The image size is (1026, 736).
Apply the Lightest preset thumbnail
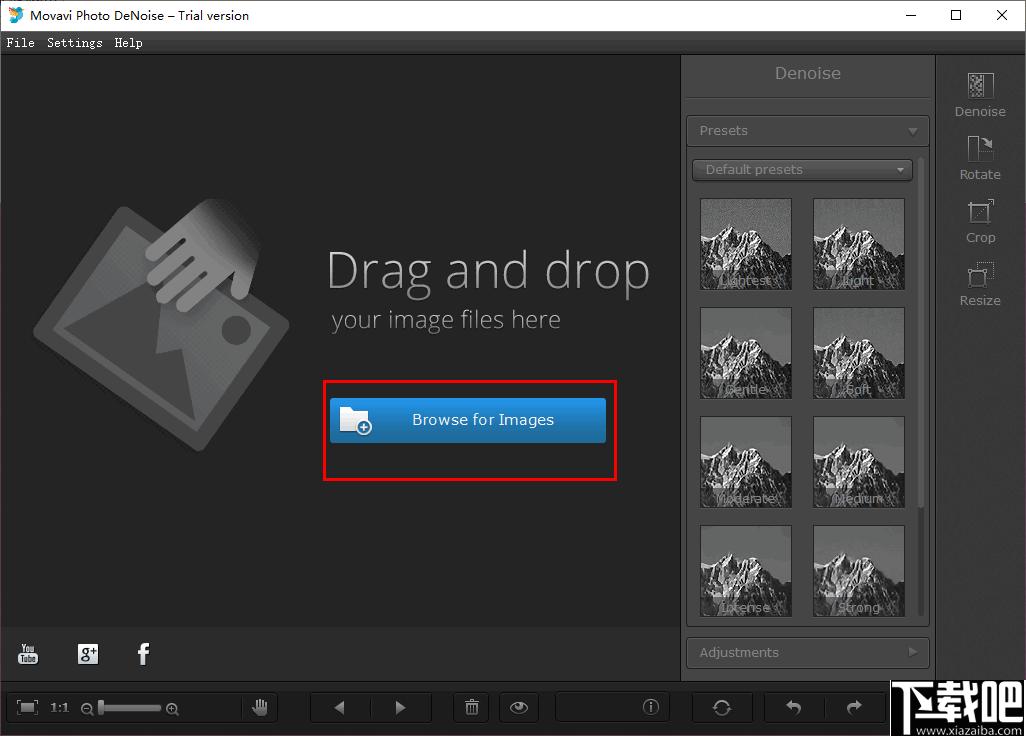[x=745, y=244]
